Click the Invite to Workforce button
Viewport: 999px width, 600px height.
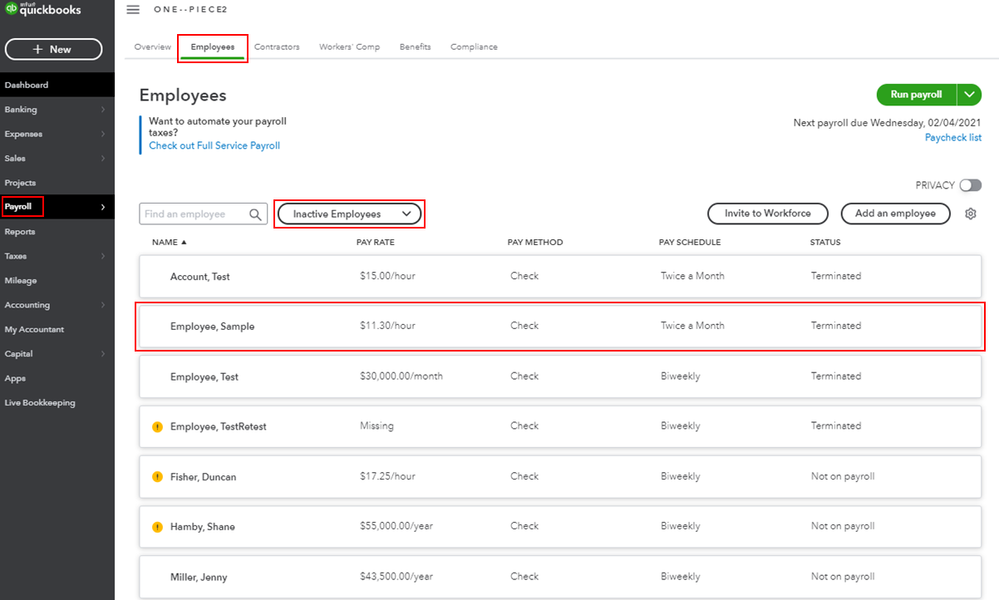point(767,213)
